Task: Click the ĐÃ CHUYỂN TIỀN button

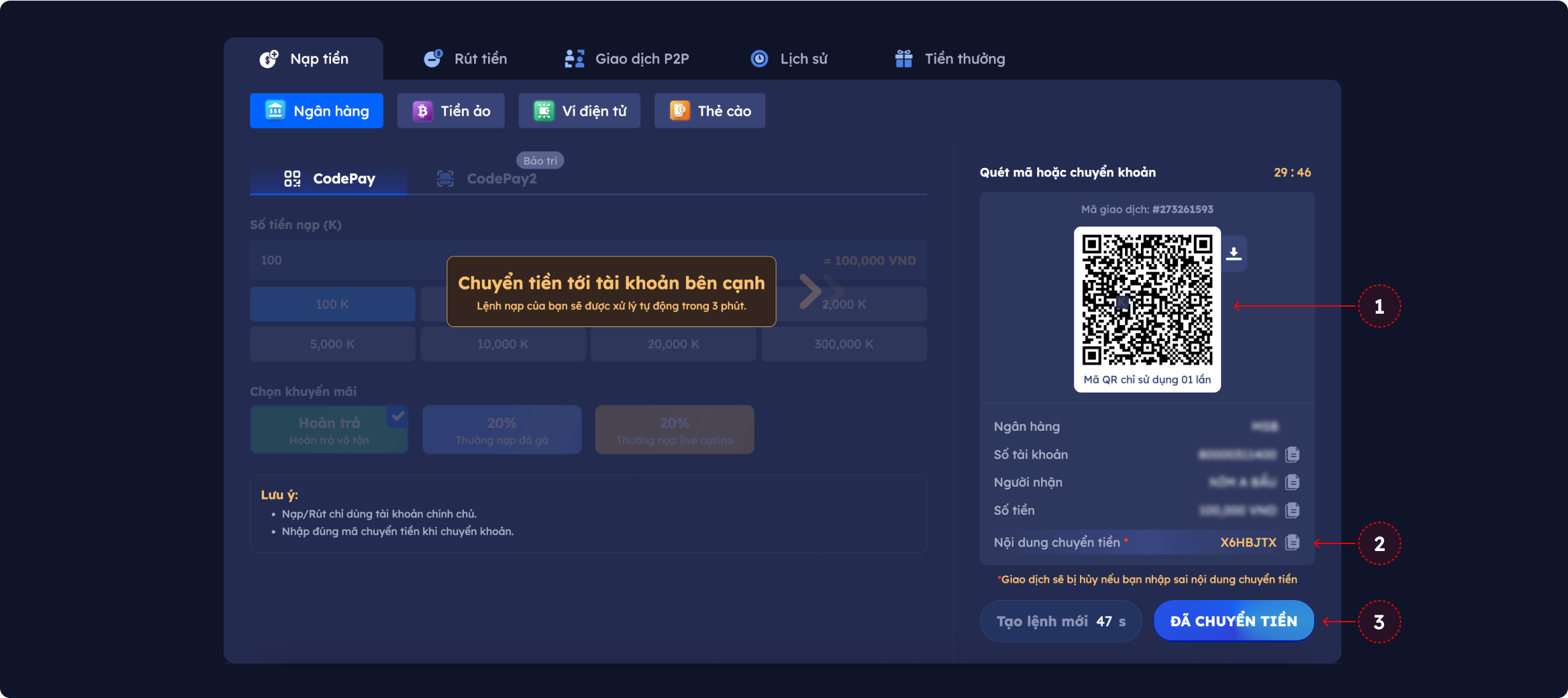Action: pos(1233,621)
